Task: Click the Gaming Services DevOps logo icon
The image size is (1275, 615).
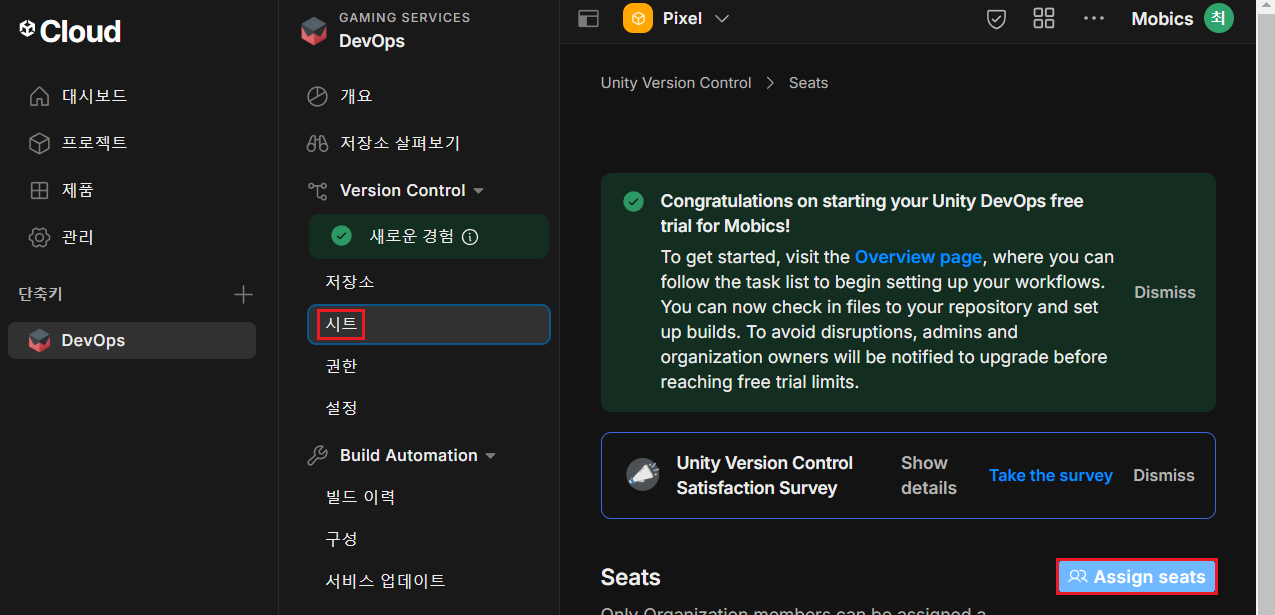Action: pos(314,31)
